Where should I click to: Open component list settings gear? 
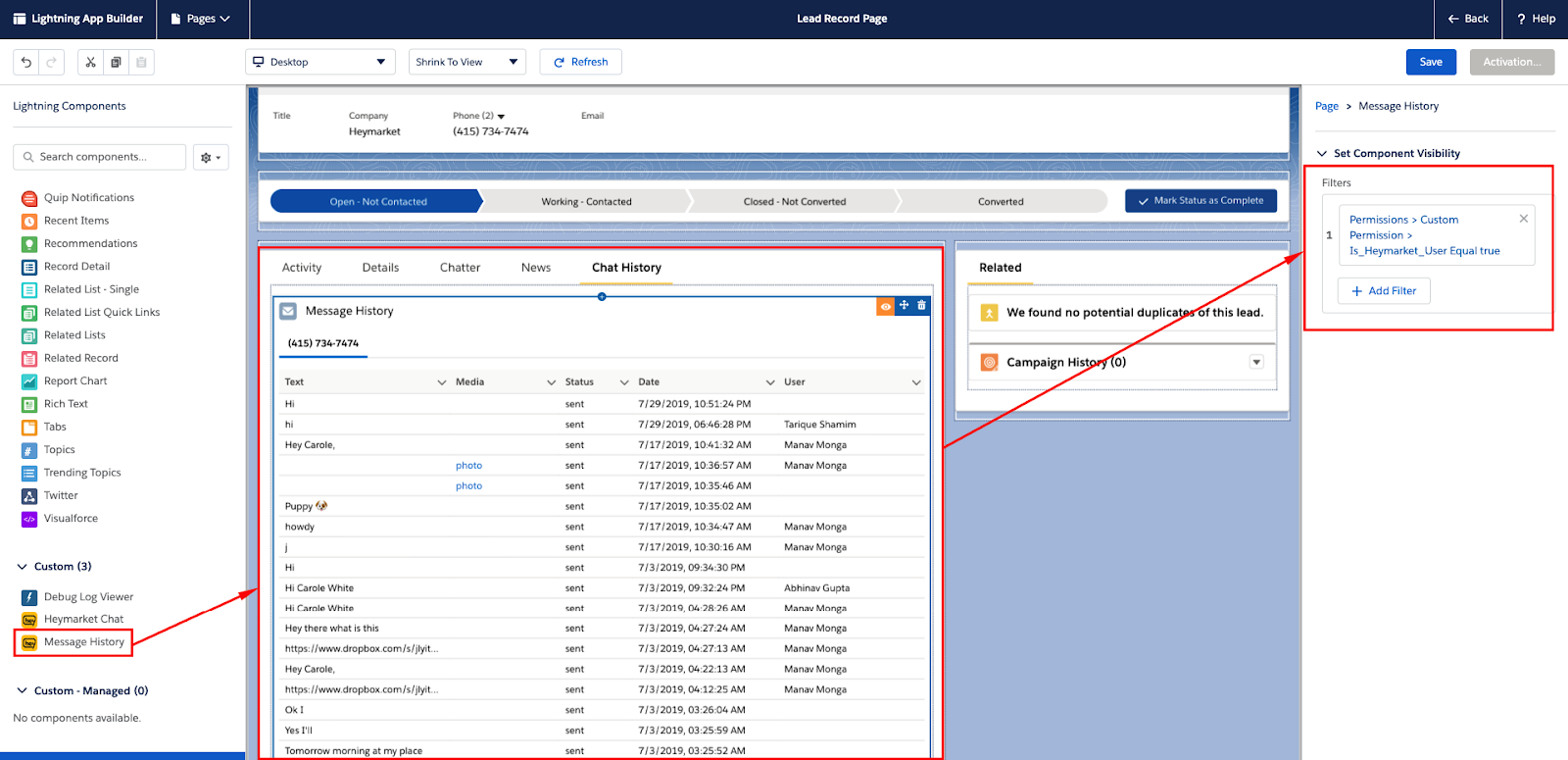pos(211,157)
